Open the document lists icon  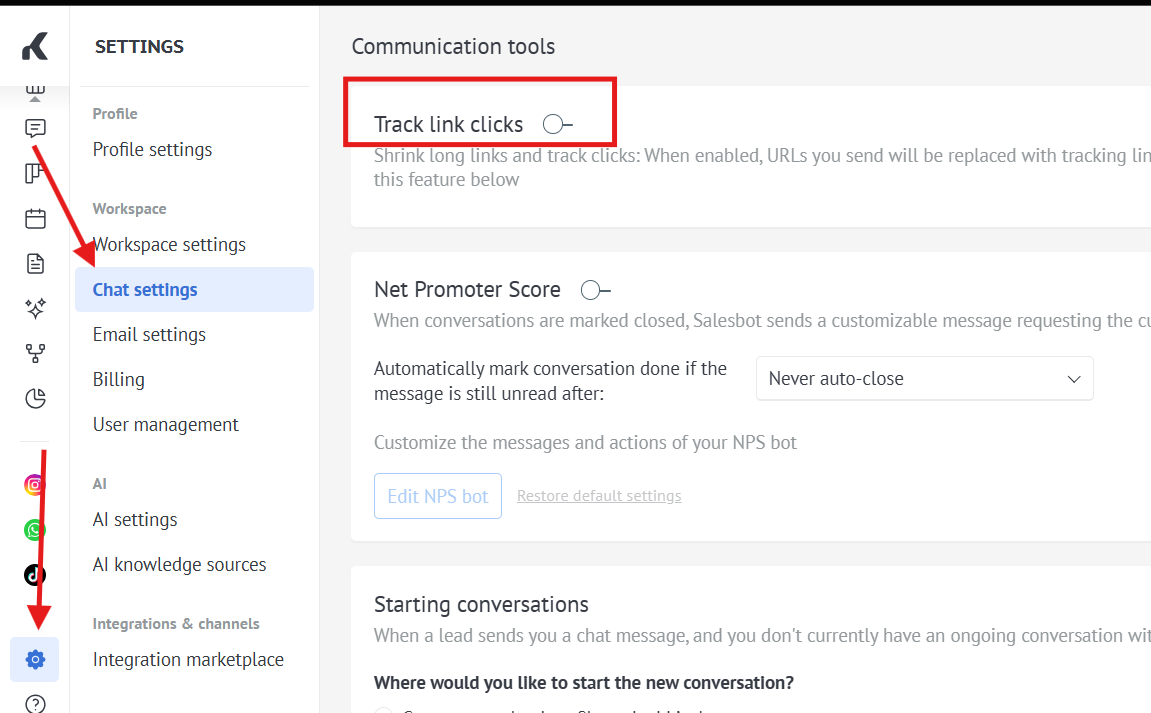click(x=35, y=264)
